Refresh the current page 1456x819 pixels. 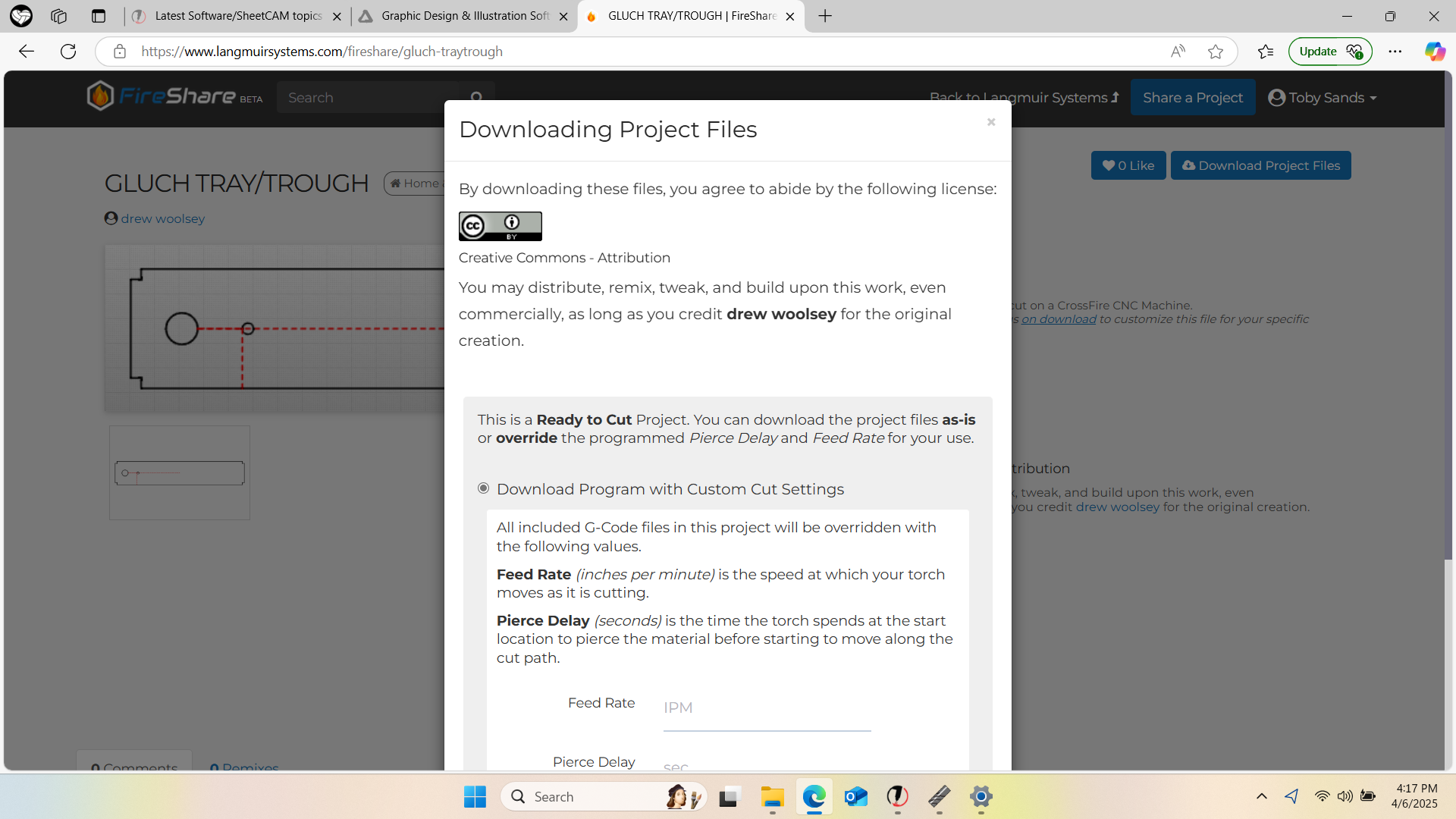[x=68, y=52]
